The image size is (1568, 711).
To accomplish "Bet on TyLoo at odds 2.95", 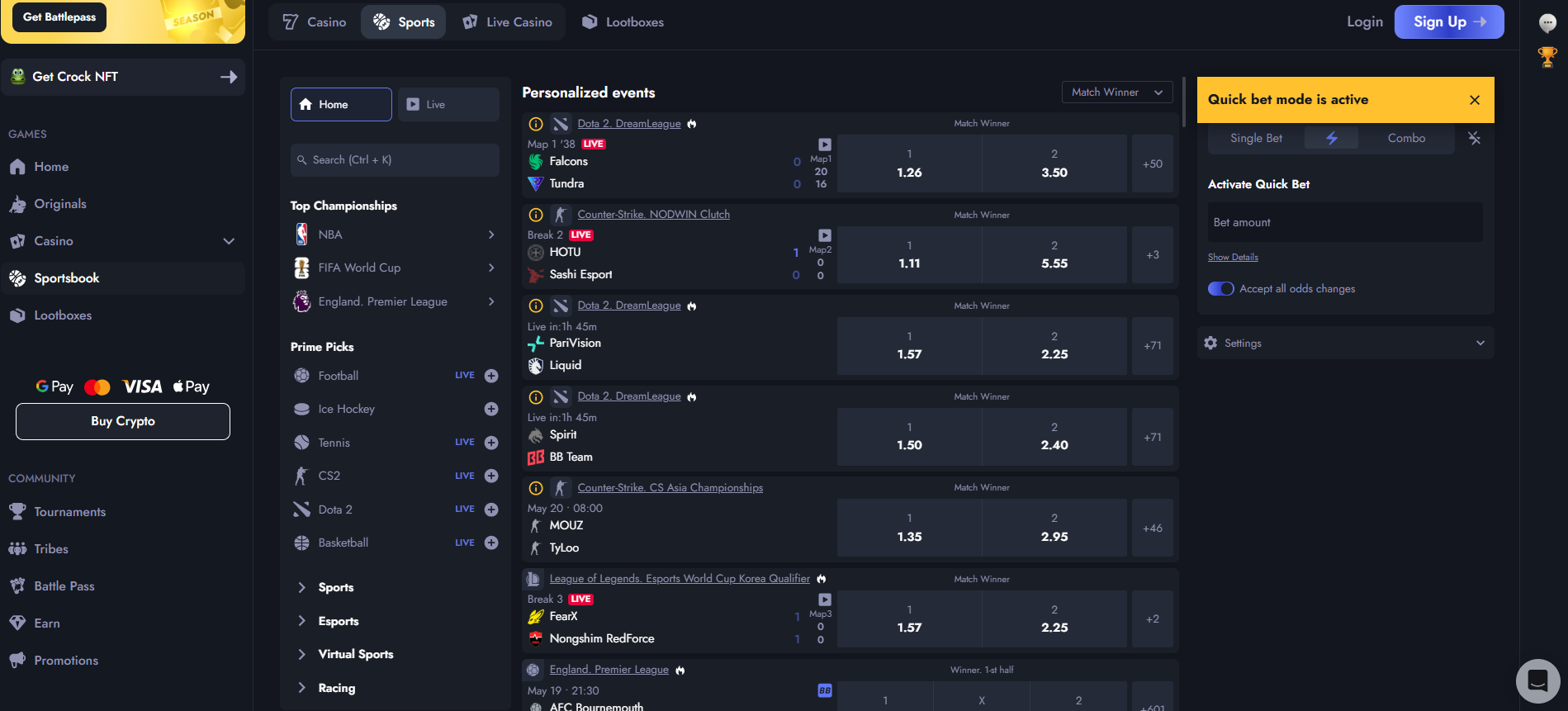I will pos(1054,528).
